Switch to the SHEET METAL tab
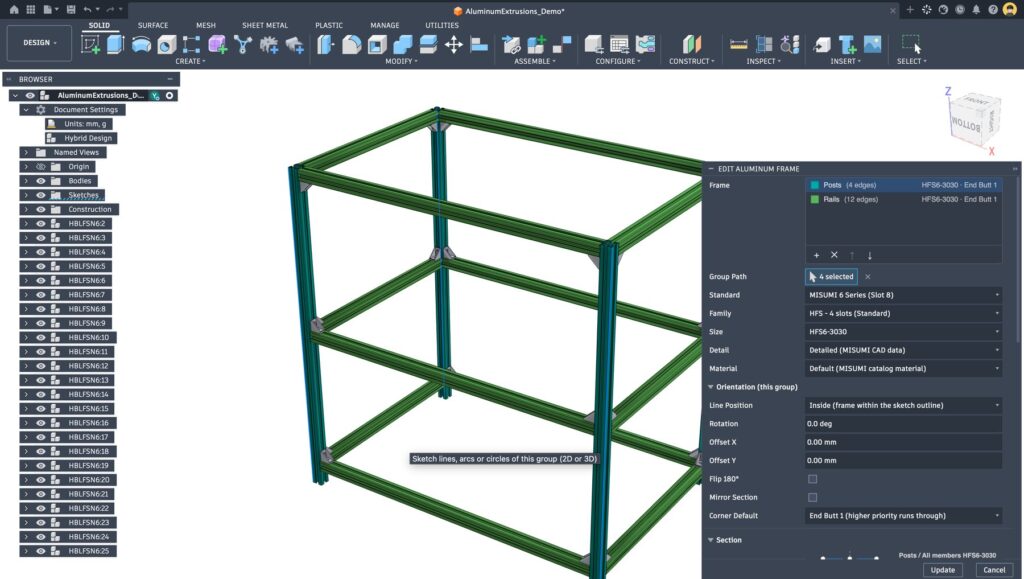1024x579 pixels. coord(264,25)
